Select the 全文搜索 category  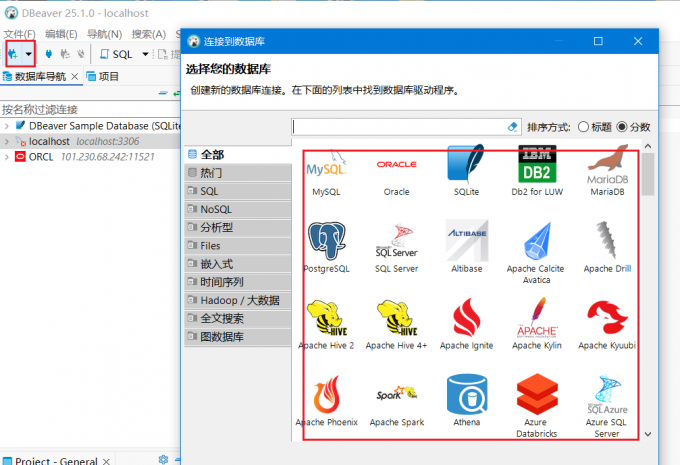(238, 318)
